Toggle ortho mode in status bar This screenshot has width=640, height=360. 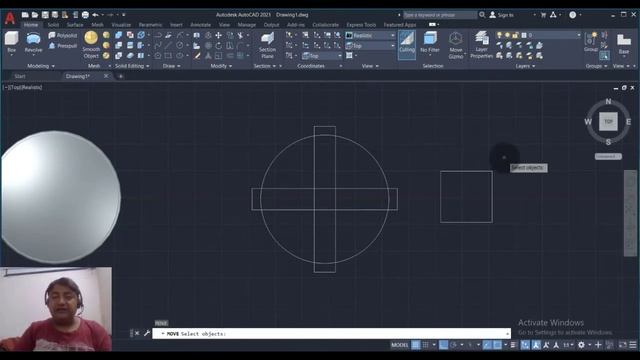pos(444,345)
